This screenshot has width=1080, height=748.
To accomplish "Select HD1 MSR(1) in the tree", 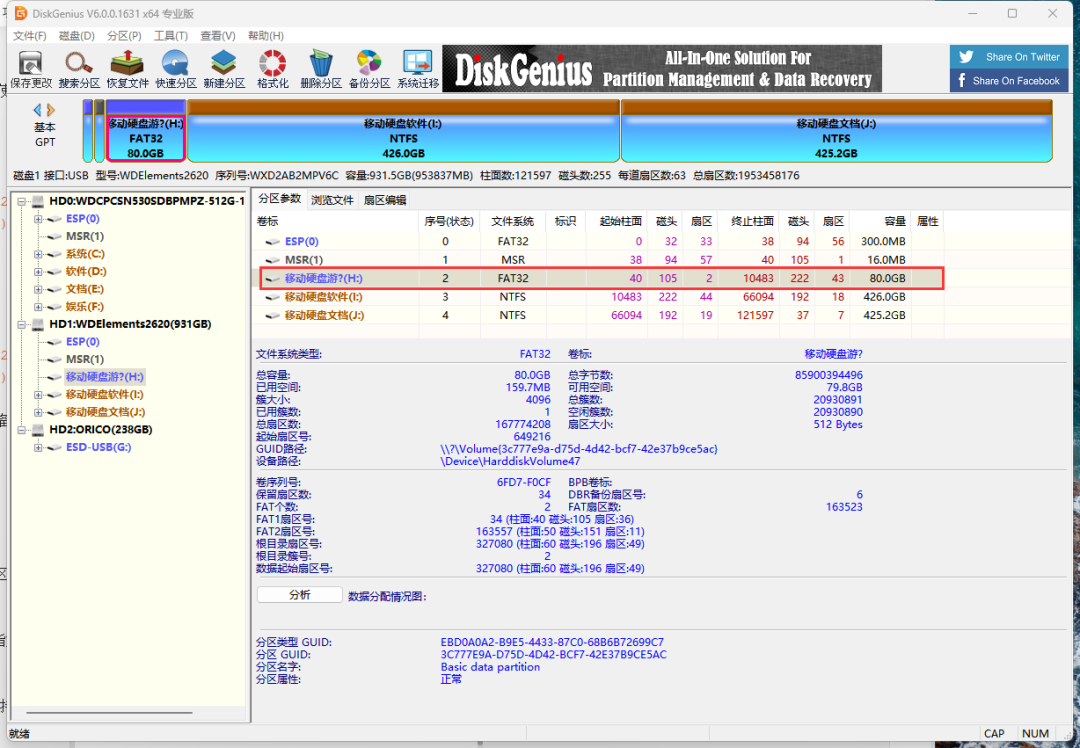I will click(x=85, y=360).
